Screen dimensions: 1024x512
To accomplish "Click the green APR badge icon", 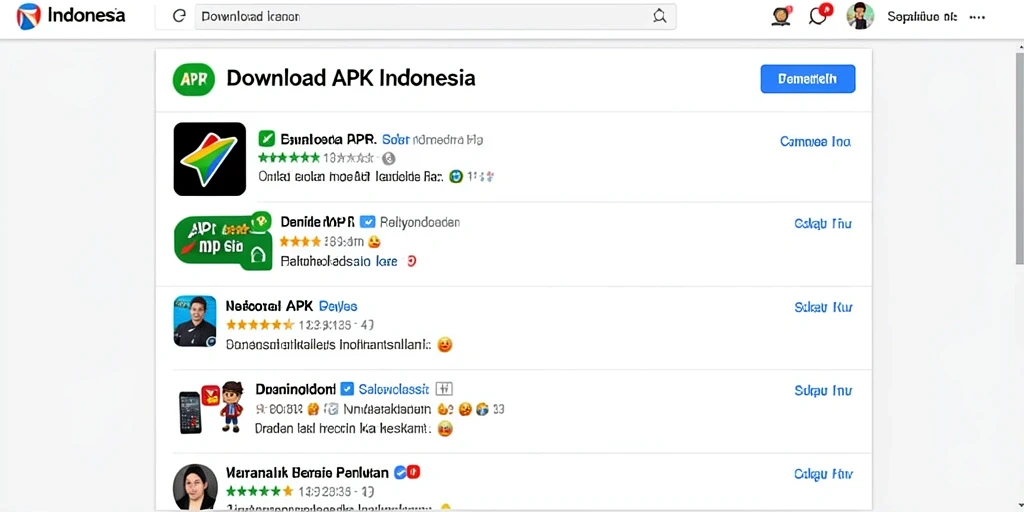I will pyautogui.click(x=194, y=79).
